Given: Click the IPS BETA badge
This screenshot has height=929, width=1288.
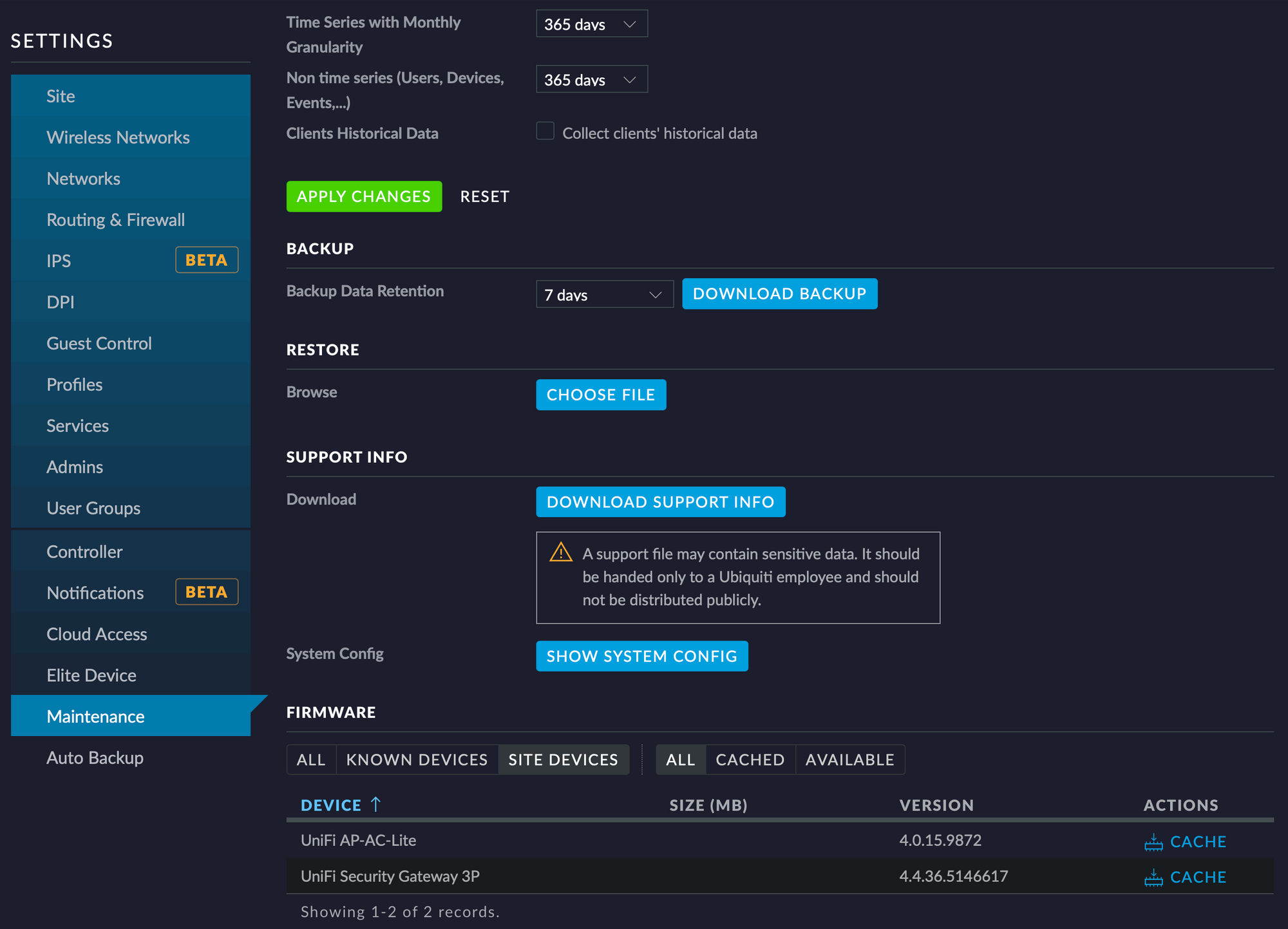Looking at the screenshot, I should coord(207,260).
